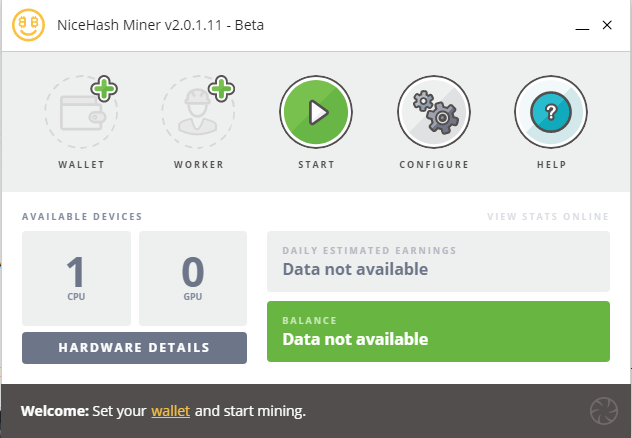
Task: Open Hardware Details
Action: pyautogui.click(x=134, y=348)
